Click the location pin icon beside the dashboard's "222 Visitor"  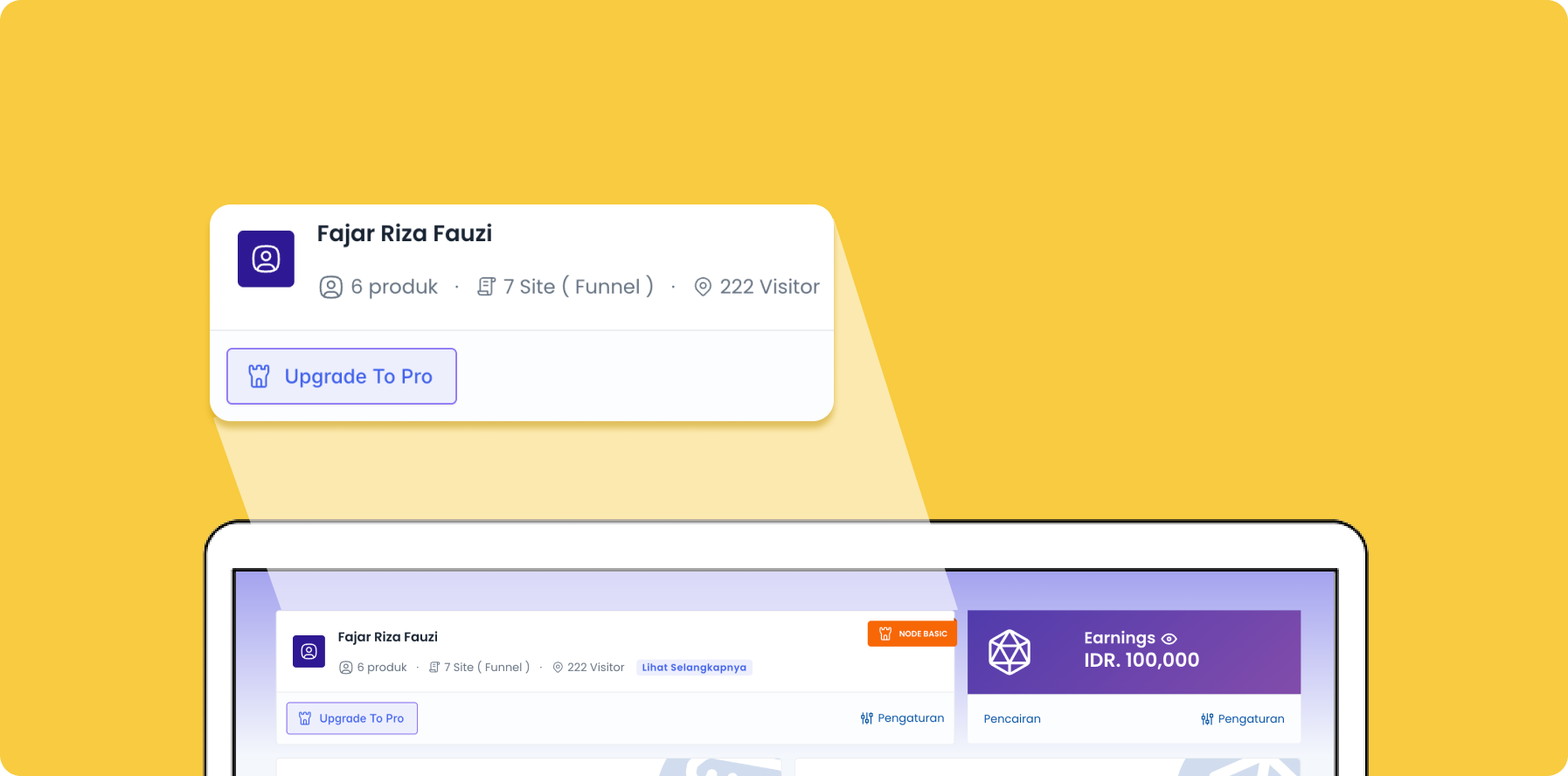[558, 668]
